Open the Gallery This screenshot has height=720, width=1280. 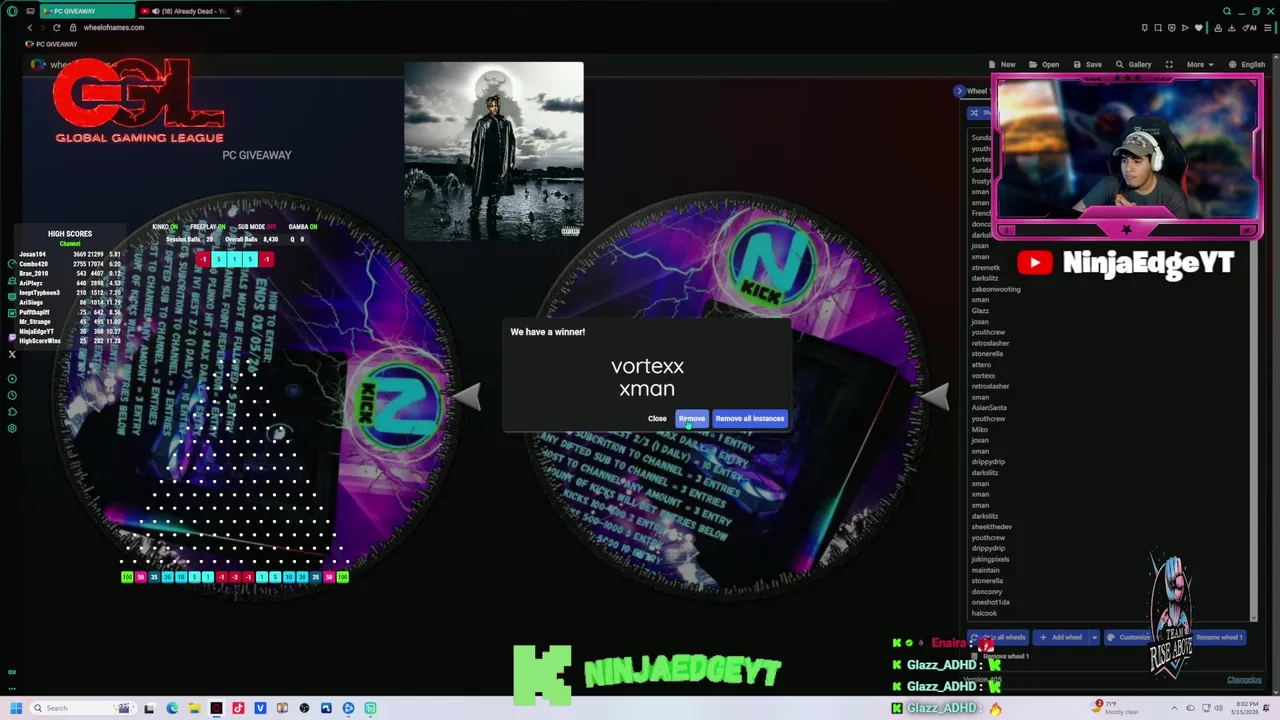coord(1133,64)
